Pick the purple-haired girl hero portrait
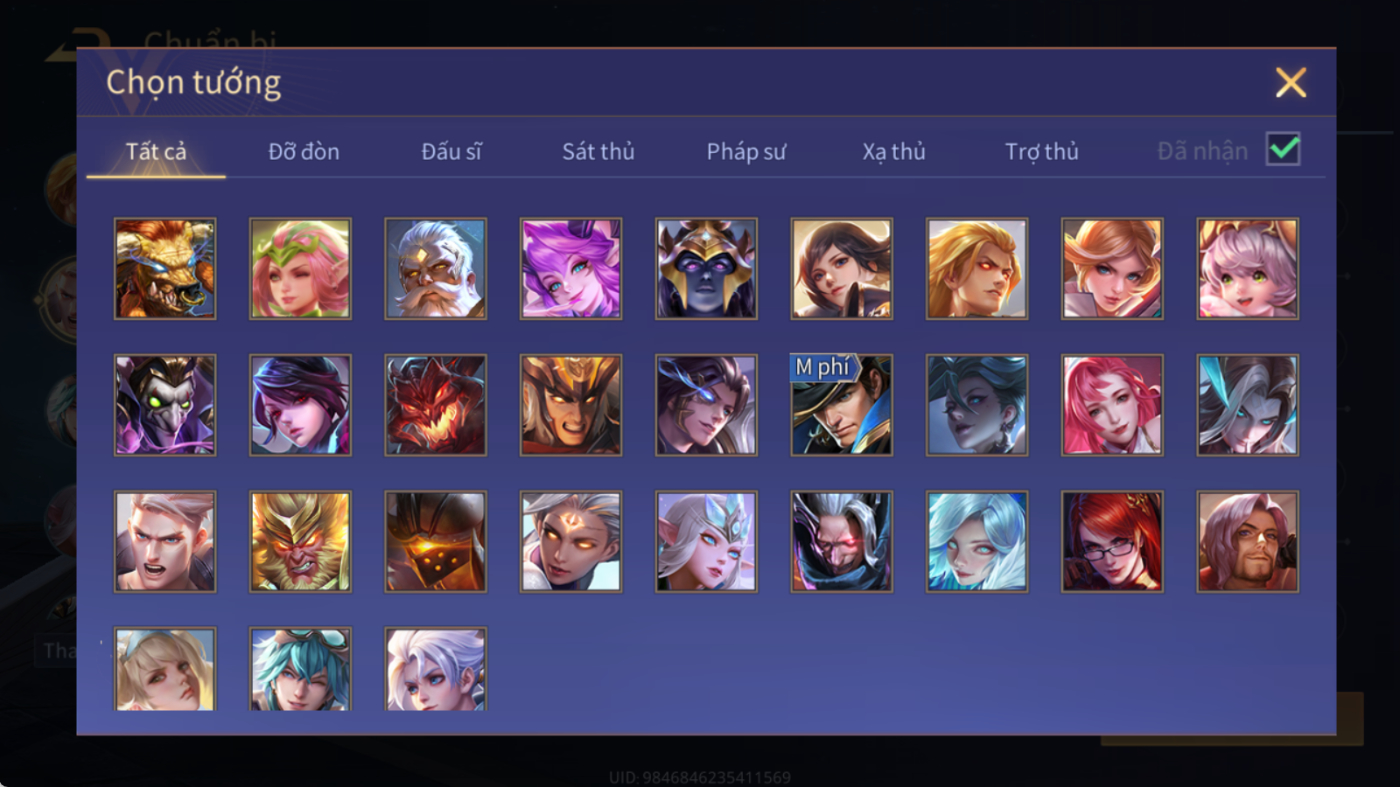This screenshot has width=1400, height=787. (571, 269)
